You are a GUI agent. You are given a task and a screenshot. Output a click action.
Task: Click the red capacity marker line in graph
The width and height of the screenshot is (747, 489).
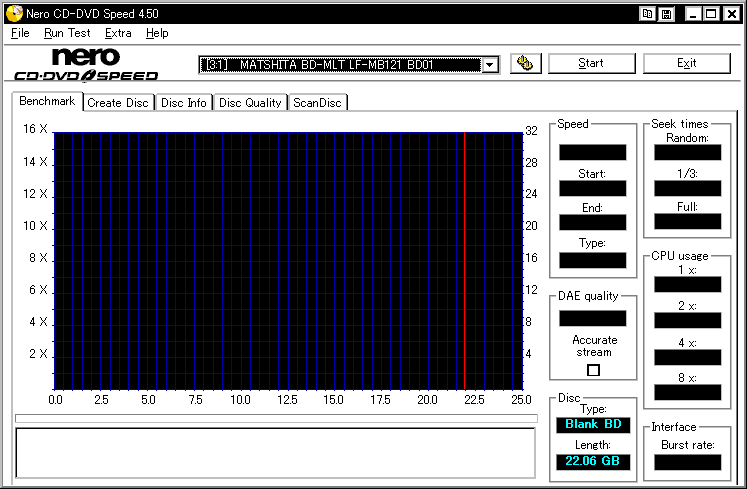464,261
